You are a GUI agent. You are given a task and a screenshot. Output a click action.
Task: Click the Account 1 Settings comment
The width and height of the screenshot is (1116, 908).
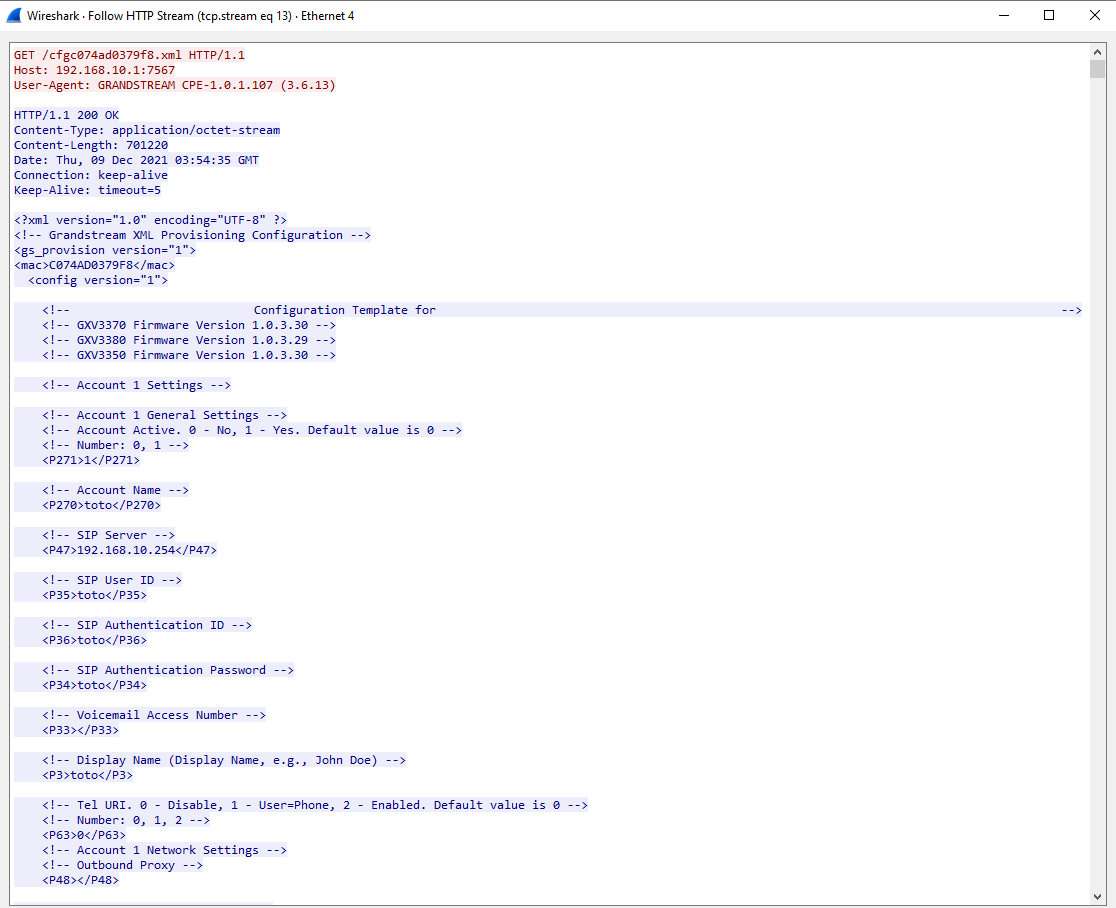136,384
